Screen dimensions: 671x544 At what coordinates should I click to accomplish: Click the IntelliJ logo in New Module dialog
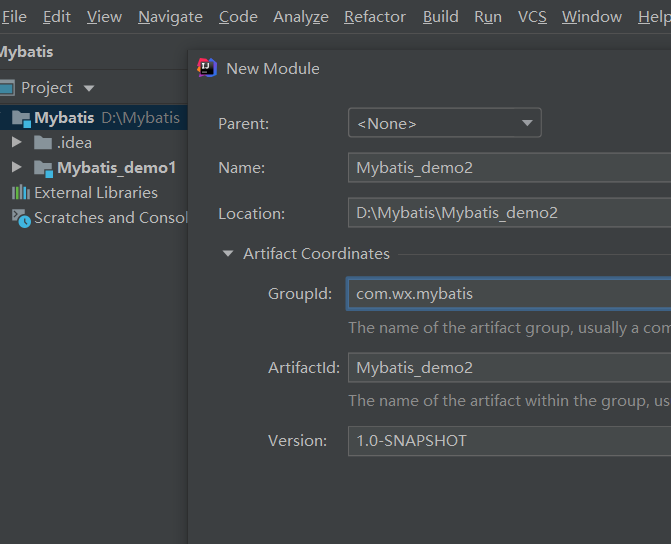(207, 68)
